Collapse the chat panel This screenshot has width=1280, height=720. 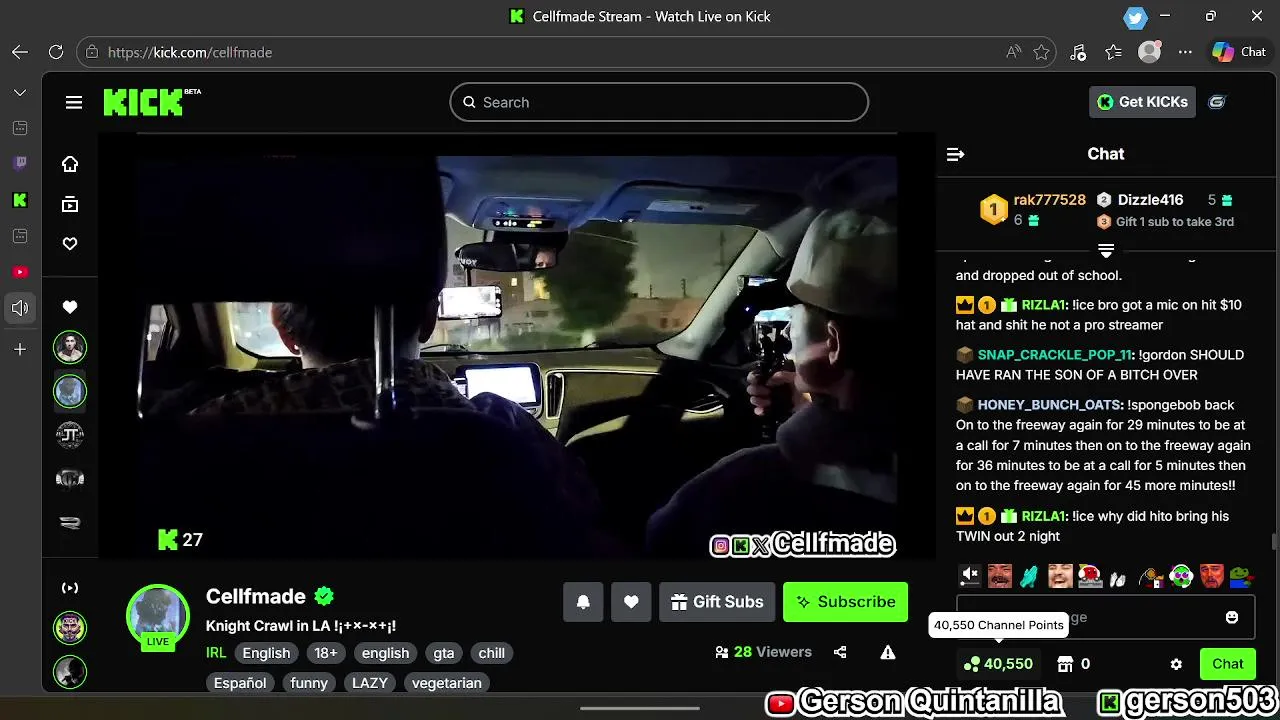pos(955,154)
